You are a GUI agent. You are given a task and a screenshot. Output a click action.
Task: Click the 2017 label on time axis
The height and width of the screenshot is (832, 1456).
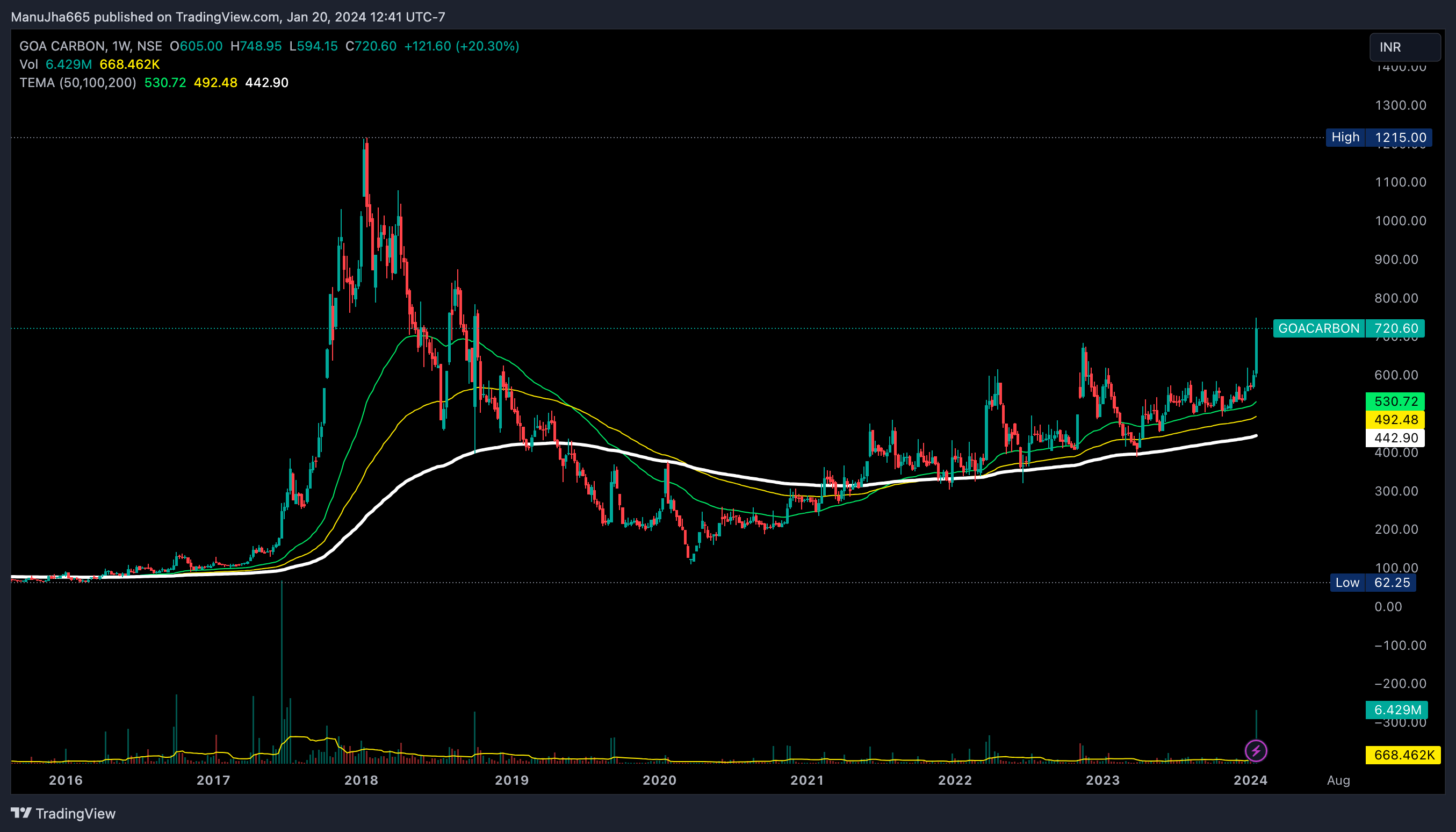(x=213, y=780)
